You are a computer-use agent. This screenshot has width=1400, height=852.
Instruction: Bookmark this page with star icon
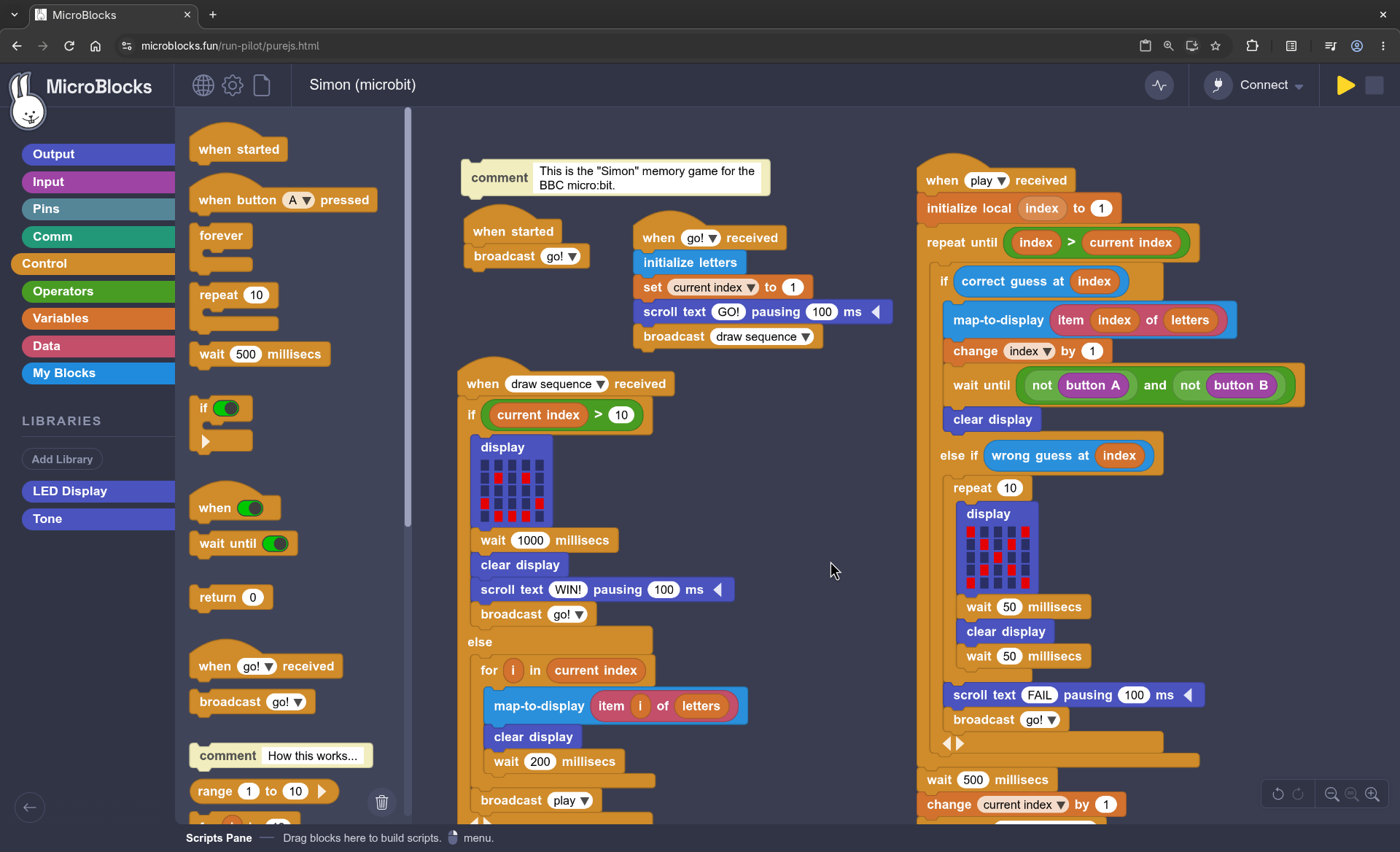(x=1216, y=45)
